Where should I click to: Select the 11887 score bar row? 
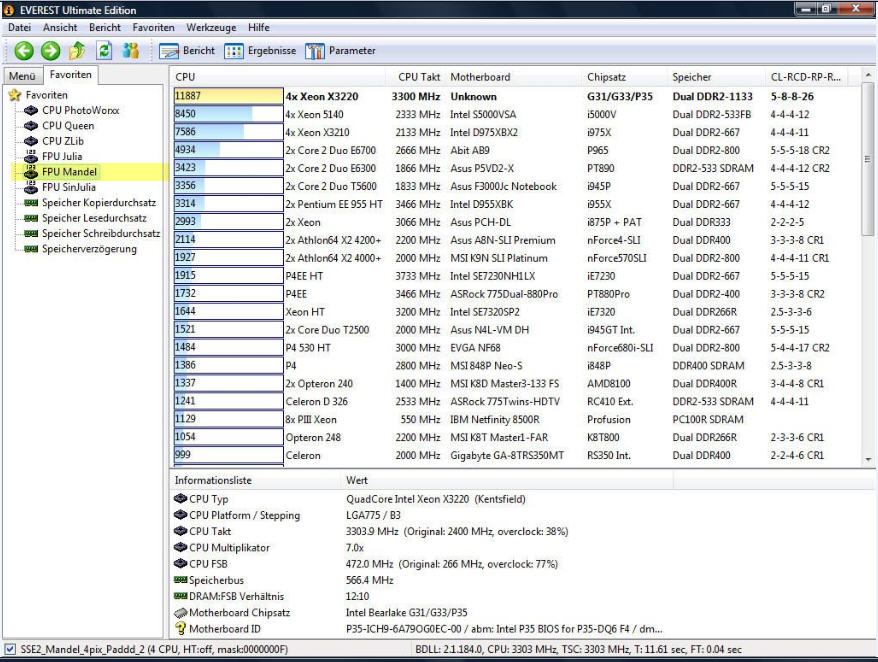(228, 96)
